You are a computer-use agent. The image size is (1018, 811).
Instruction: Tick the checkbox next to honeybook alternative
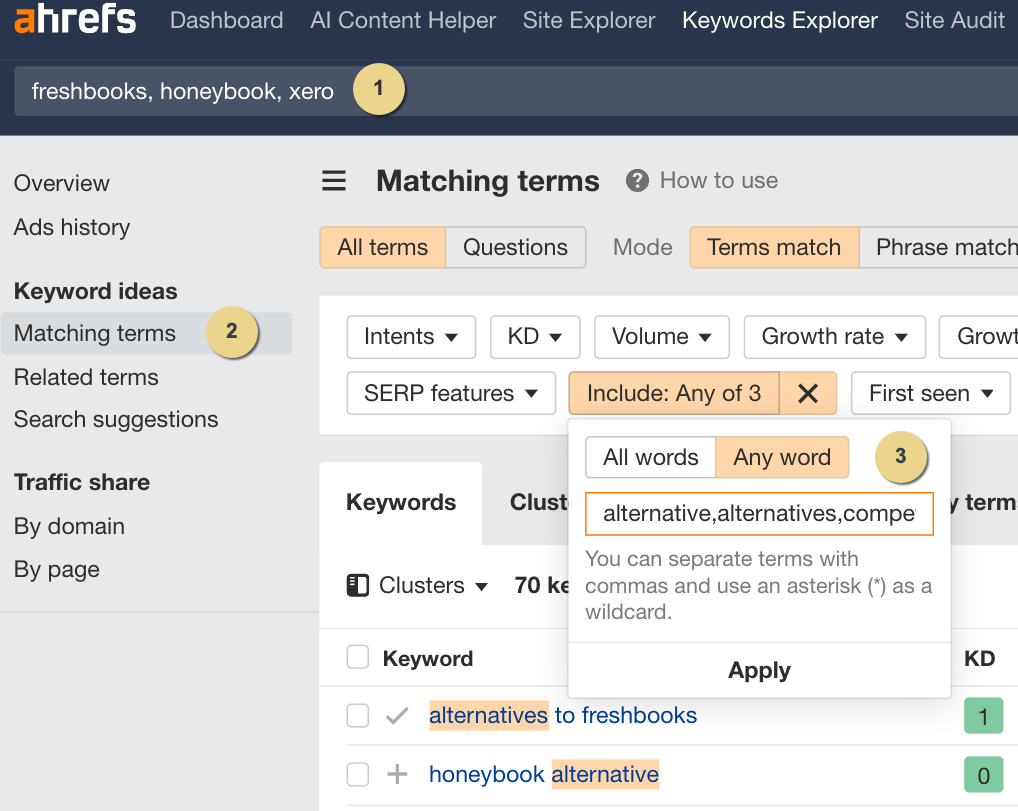pyautogui.click(x=357, y=774)
